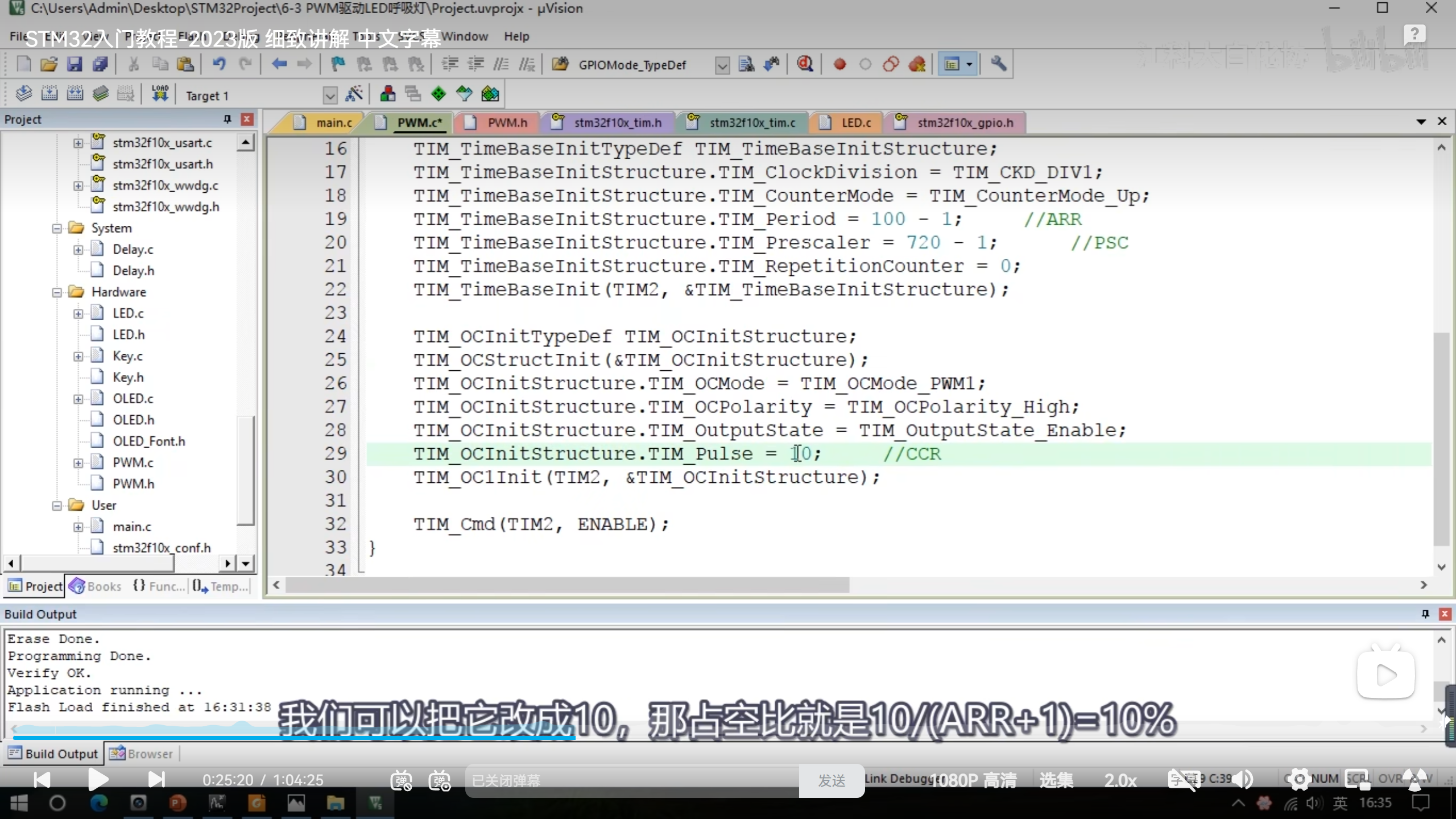Image resolution: width=1456 pixels, height=819 pixels.
Task: Click the Undo arrow icon
Action: coord(219,64)
